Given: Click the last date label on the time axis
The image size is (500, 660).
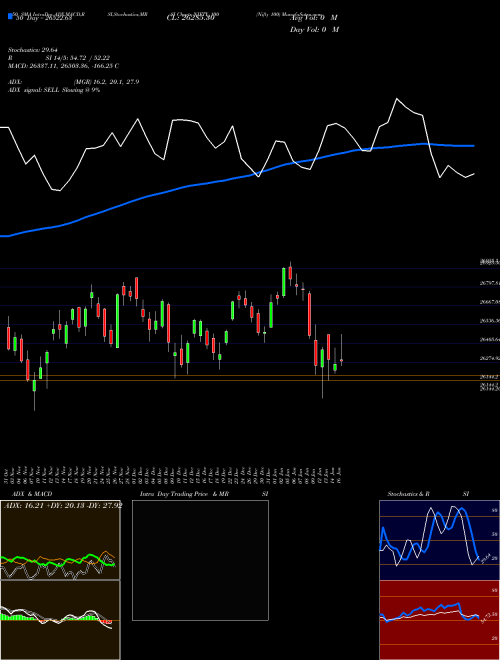Looking at the screenshot, I should click(x=339, y=475).
